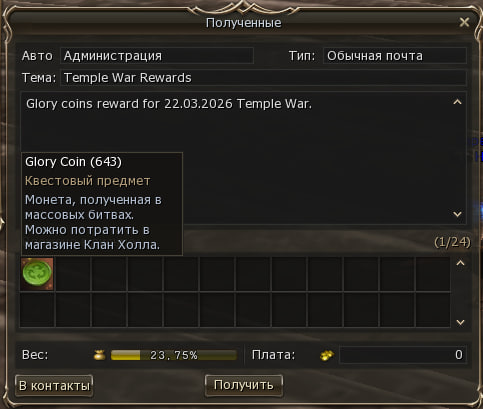Select the last slot in first attachment row
This screenshot has height=409, width=483.
point(433,274)
